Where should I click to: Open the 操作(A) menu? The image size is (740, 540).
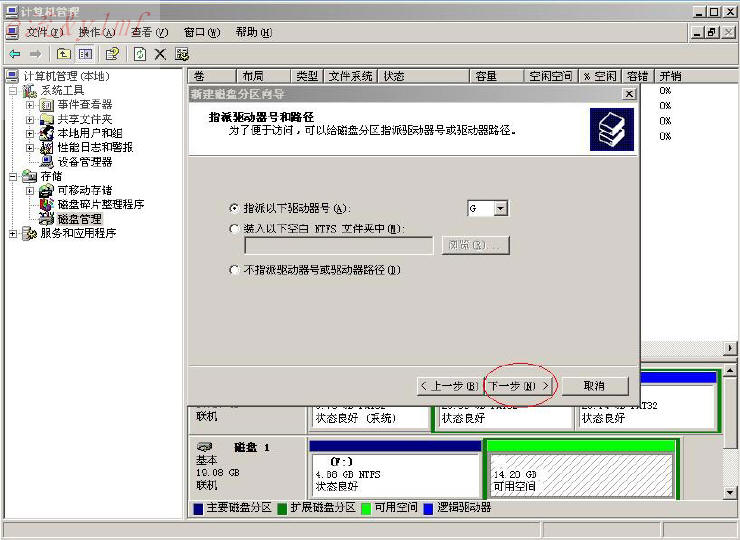tap(96, 32)
